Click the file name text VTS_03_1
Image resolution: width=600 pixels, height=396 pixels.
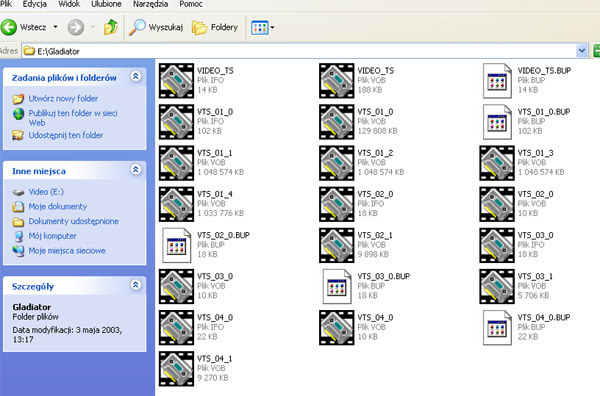tap(535, 276)
